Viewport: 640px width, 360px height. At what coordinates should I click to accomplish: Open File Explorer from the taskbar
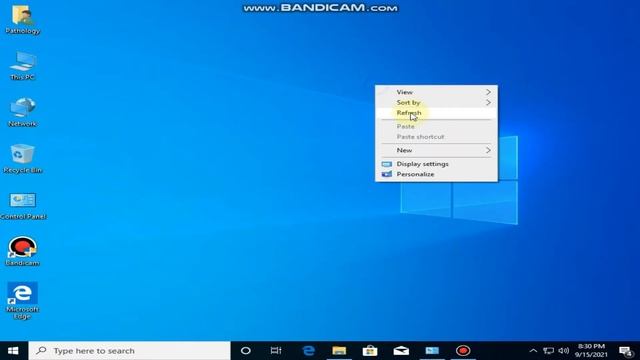339,351
